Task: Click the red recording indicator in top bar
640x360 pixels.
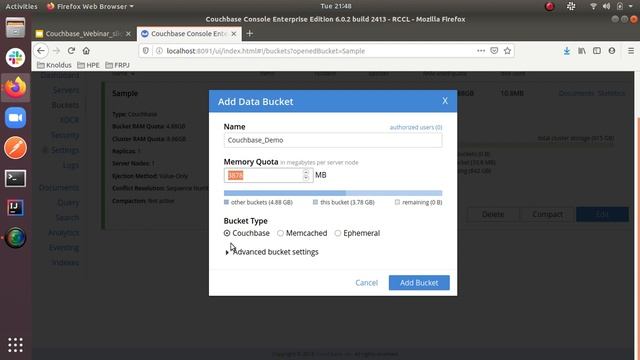Action: click(x=550, y=6)
